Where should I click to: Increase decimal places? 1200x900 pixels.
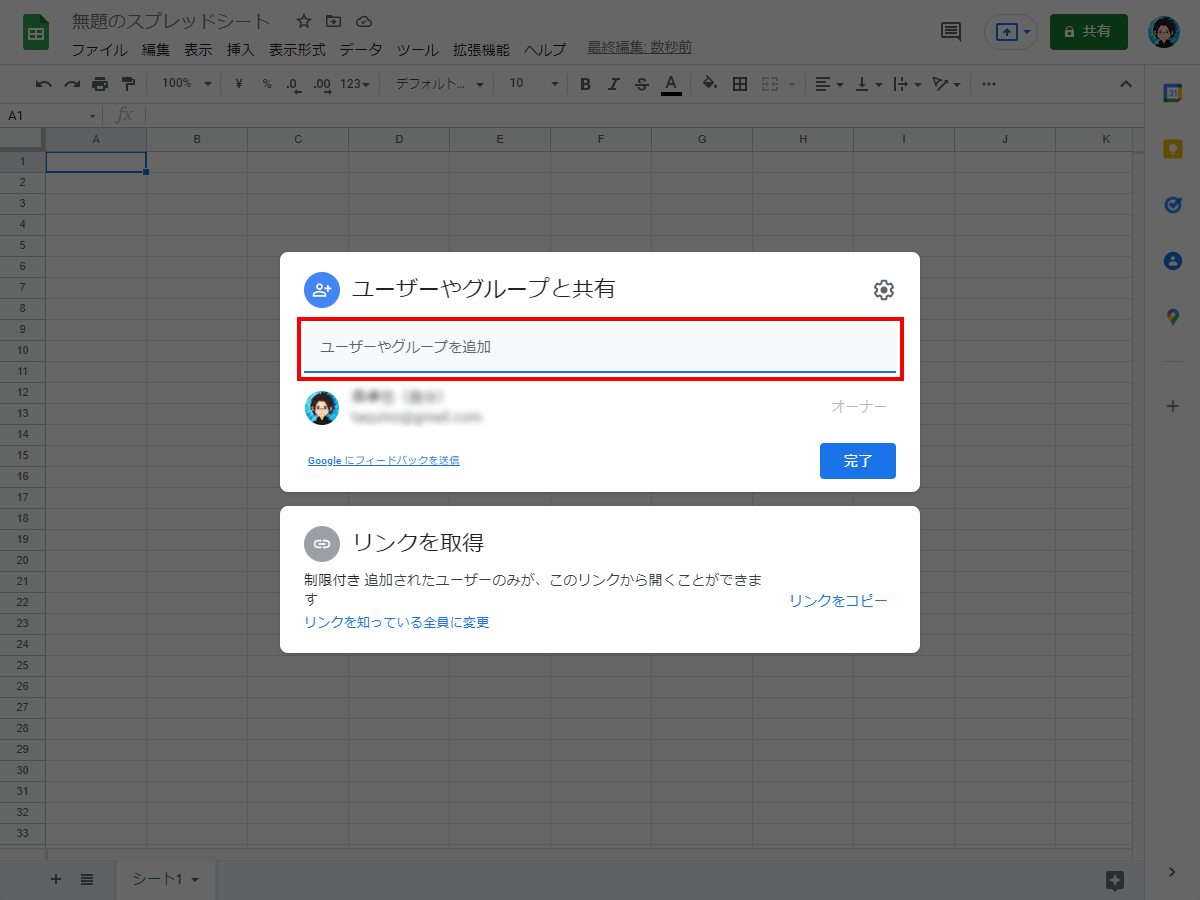(x=322, y=84)
